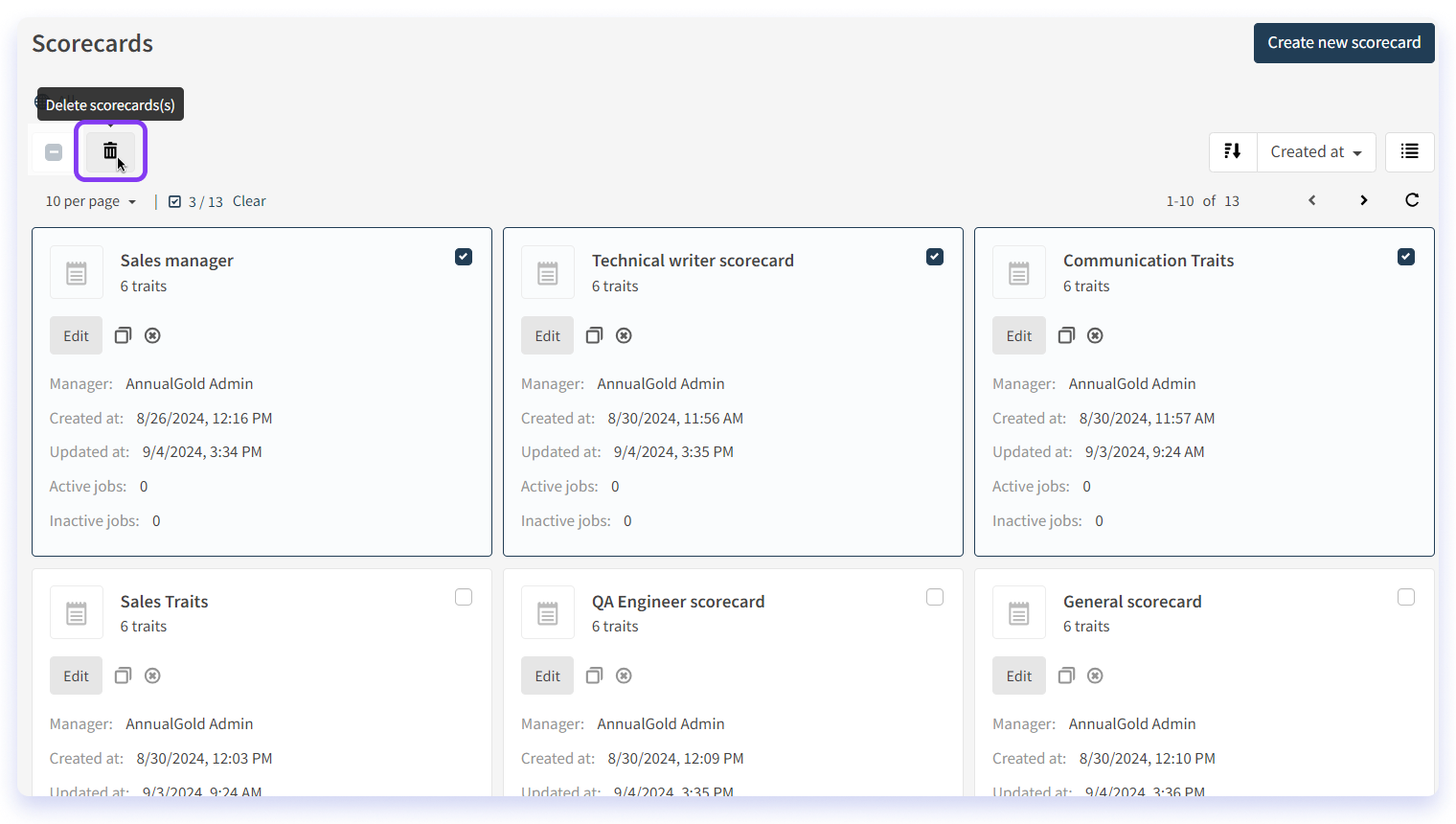Edit the Sales manager scorecard

(76, 335)
